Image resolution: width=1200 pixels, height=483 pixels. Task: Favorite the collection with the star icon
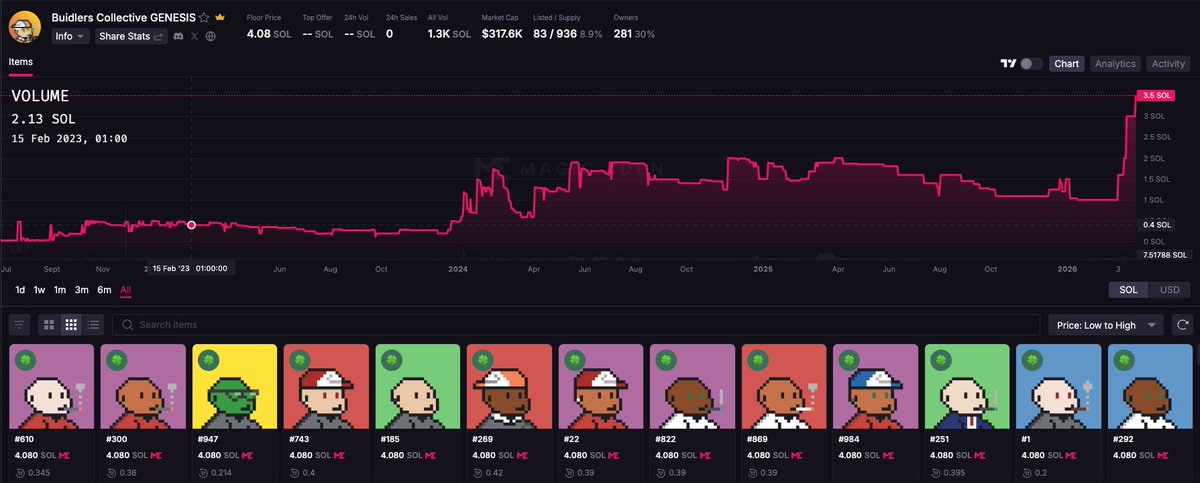204,18
